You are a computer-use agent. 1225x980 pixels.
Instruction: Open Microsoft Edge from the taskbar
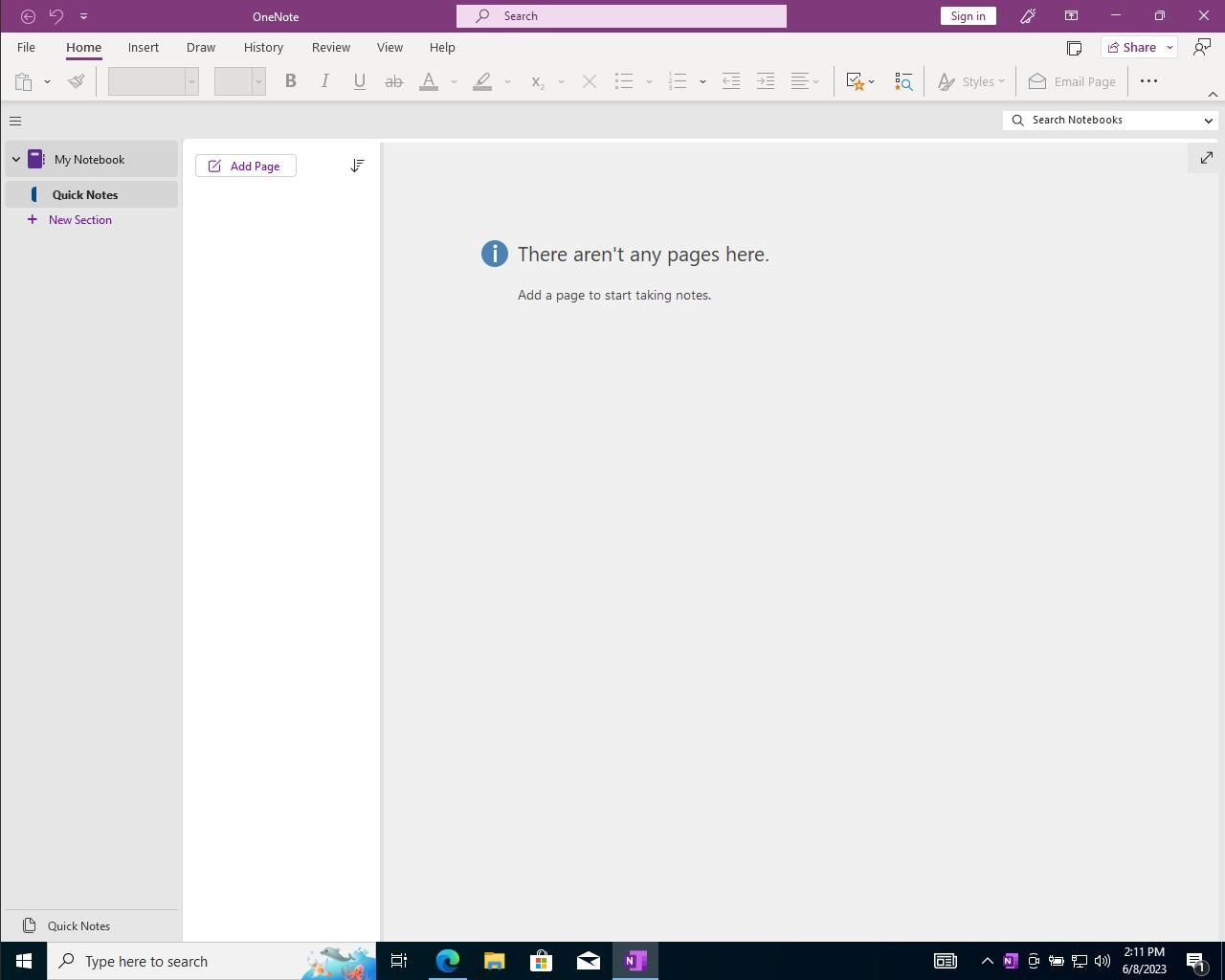coord(447,961)
